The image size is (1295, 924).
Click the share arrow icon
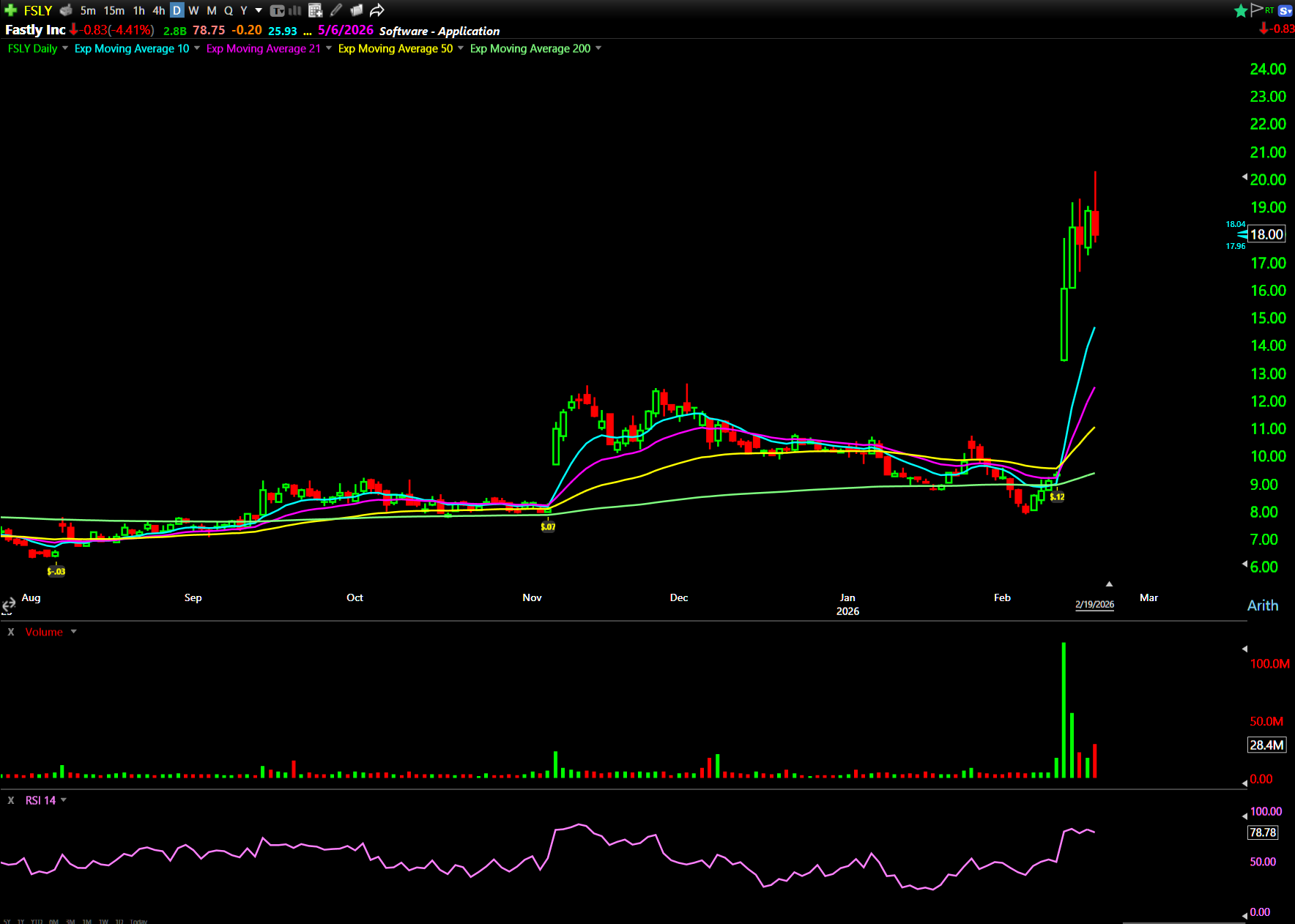377,10
